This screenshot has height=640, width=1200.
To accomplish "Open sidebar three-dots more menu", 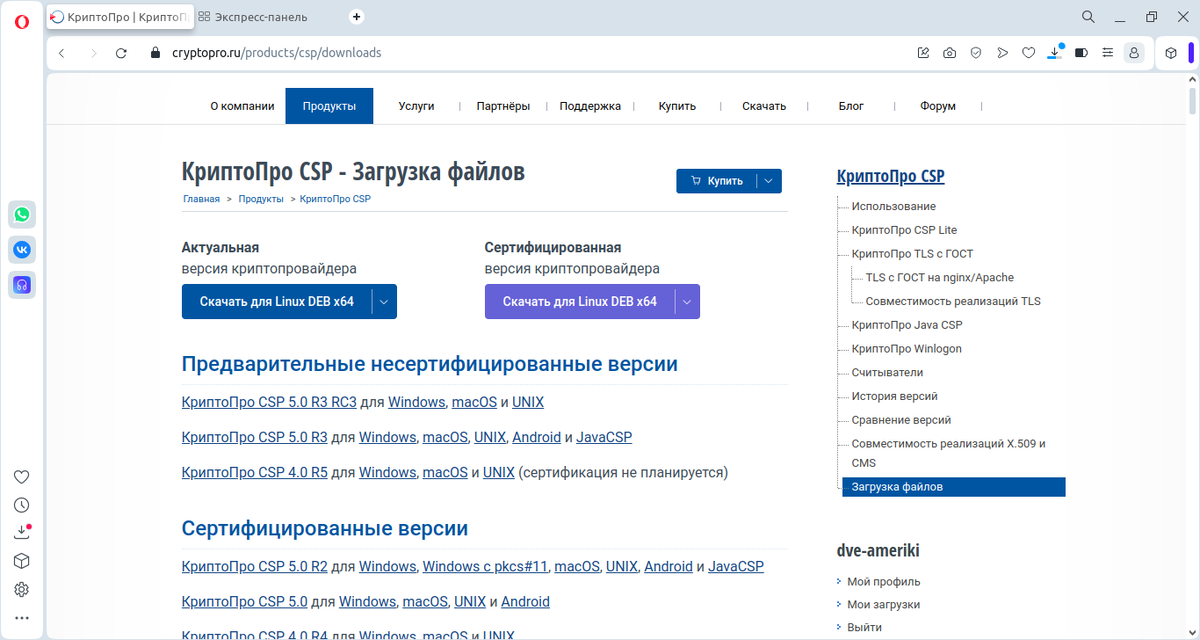I will [x=22, y=618].
